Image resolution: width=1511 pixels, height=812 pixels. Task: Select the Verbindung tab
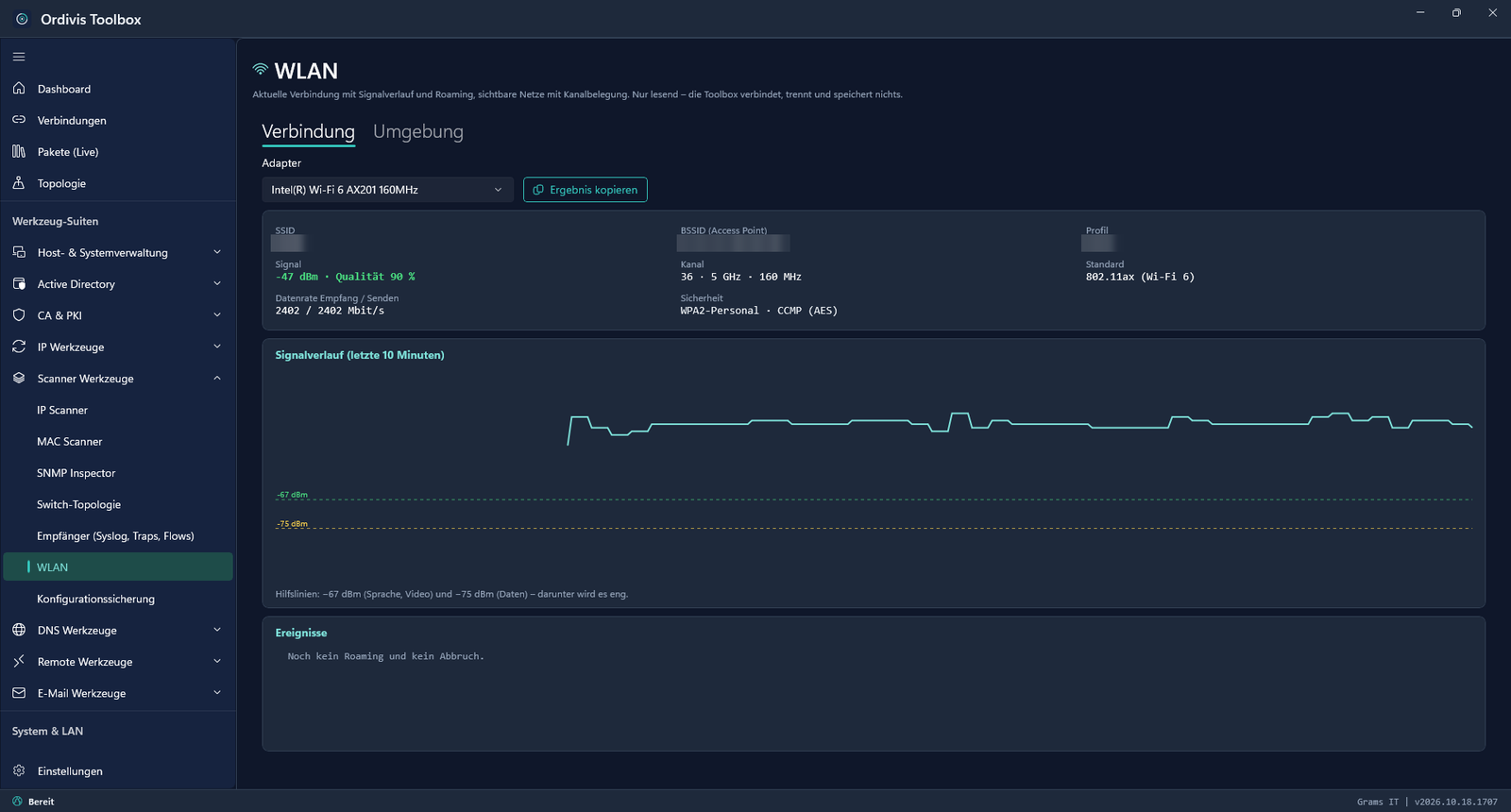point(308,131)
